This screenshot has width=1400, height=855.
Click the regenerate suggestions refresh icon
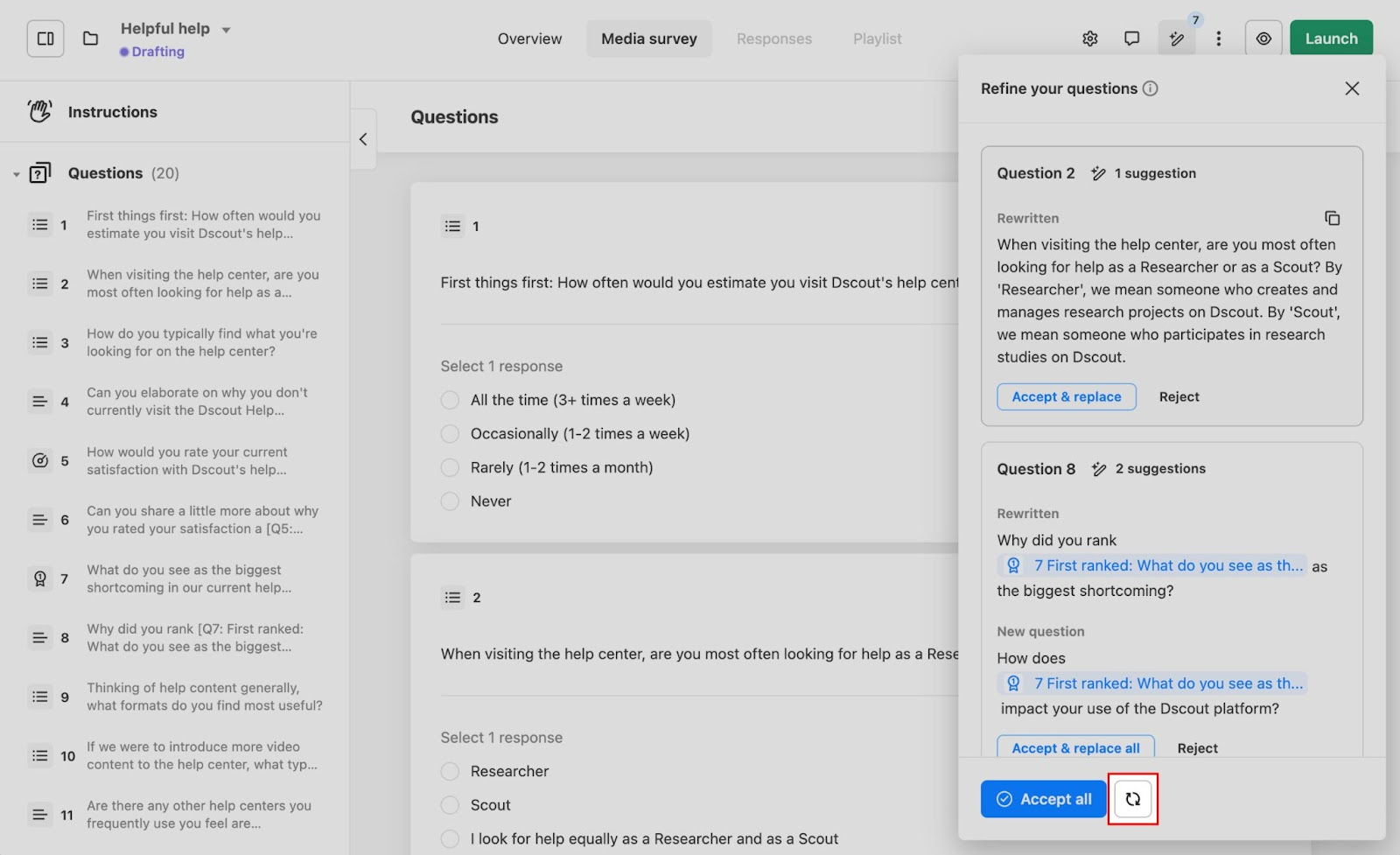pyautogui.click(x=1132, y=799)
